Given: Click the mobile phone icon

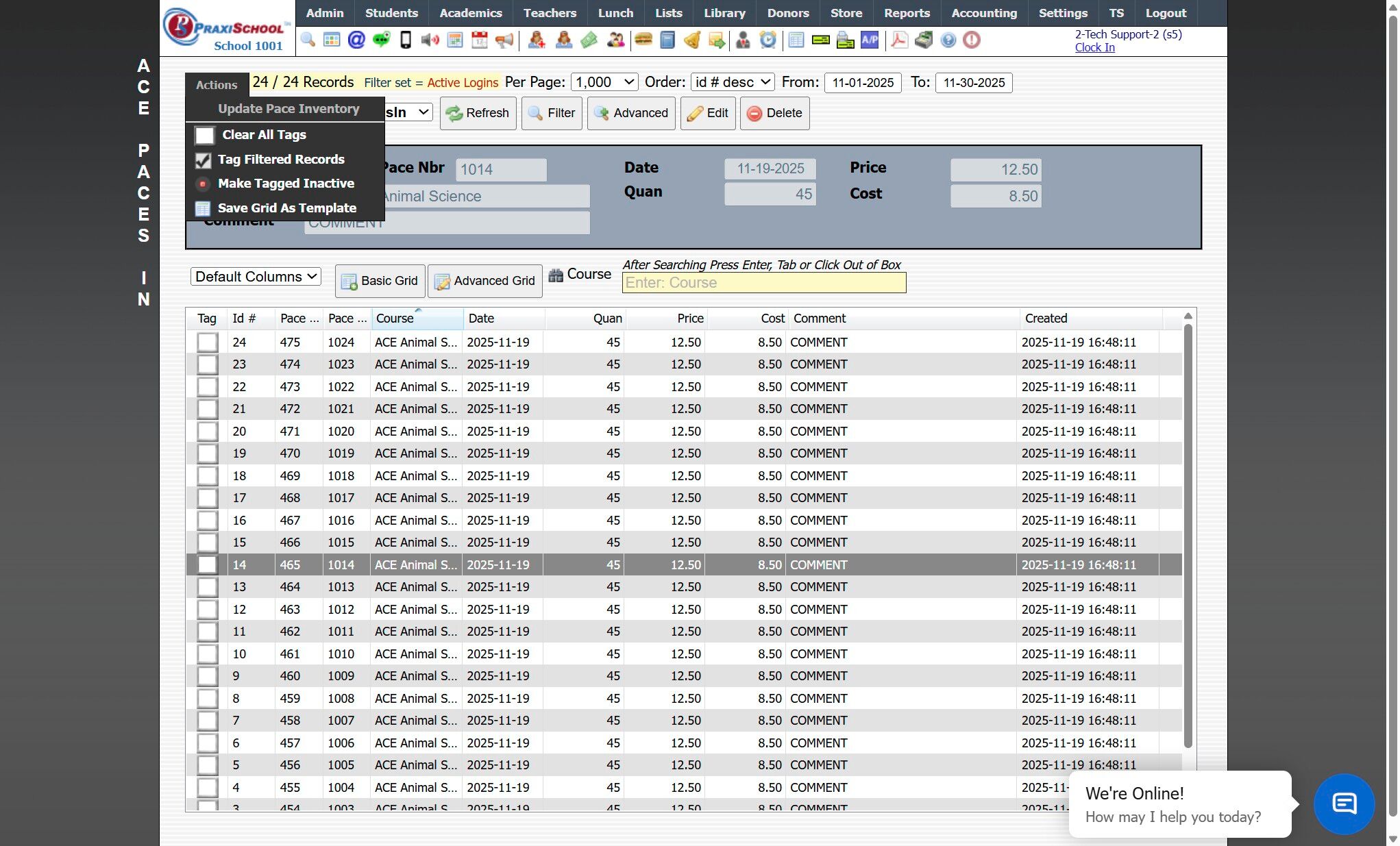Looking at the screenshot, I should coord(406,40).
